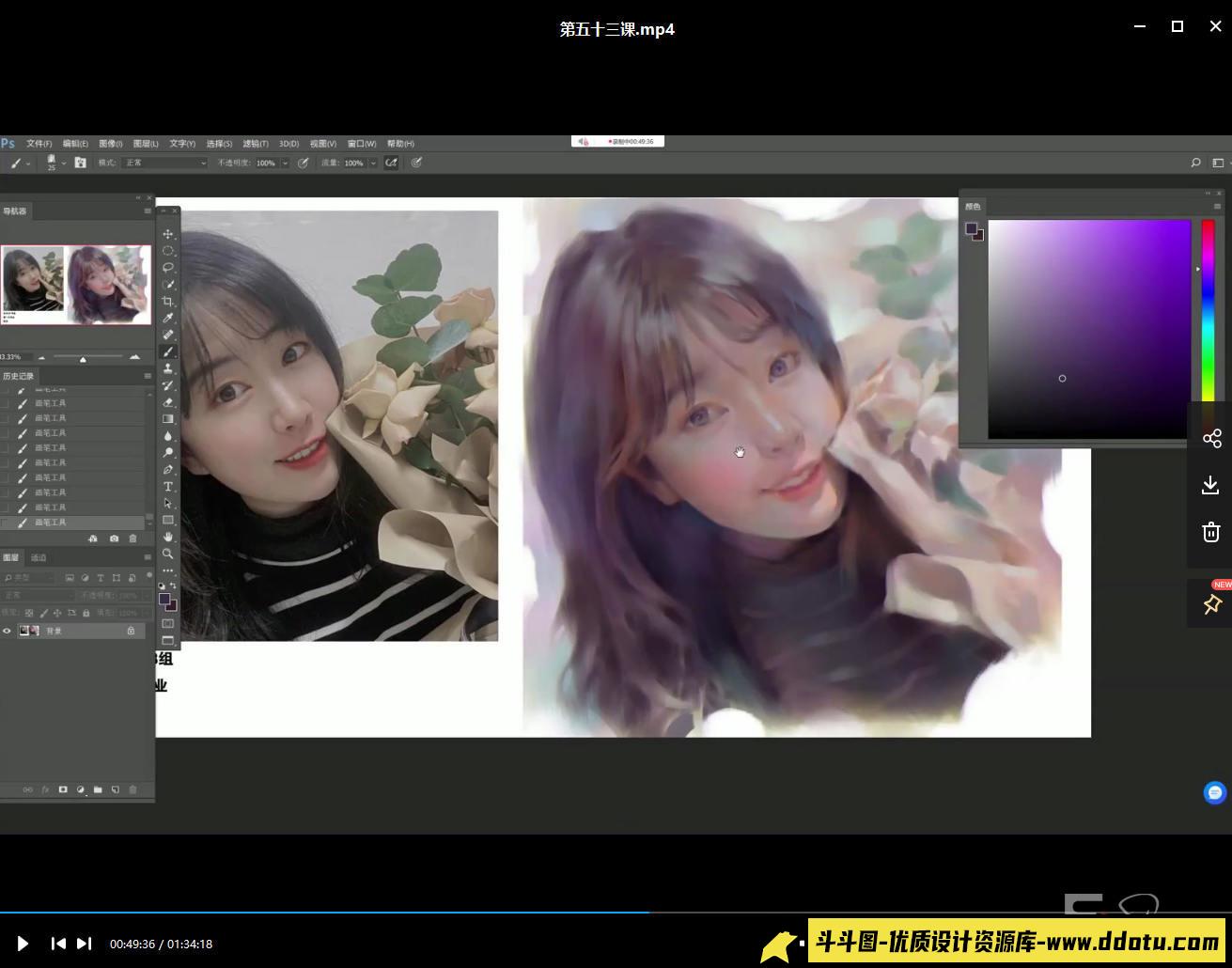This screenshot has height=968, width=1232.
Task: Open the opacity 100% dropdown arrow
Action: click(x=285, y=163)
